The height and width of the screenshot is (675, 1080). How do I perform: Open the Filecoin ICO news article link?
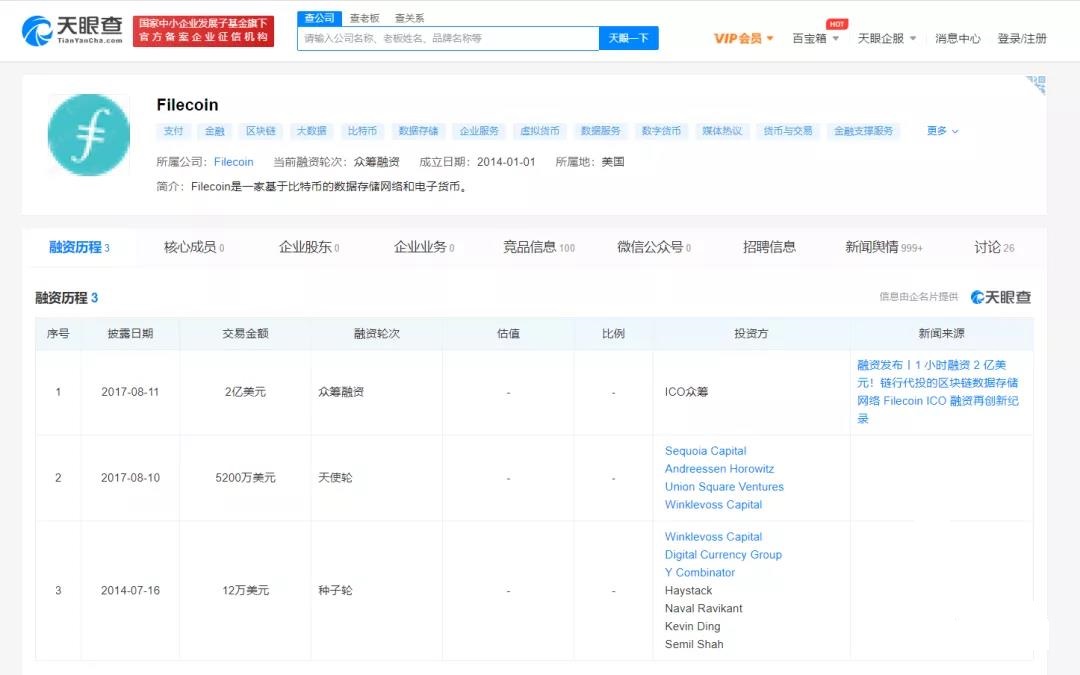(x=938, y=391)
